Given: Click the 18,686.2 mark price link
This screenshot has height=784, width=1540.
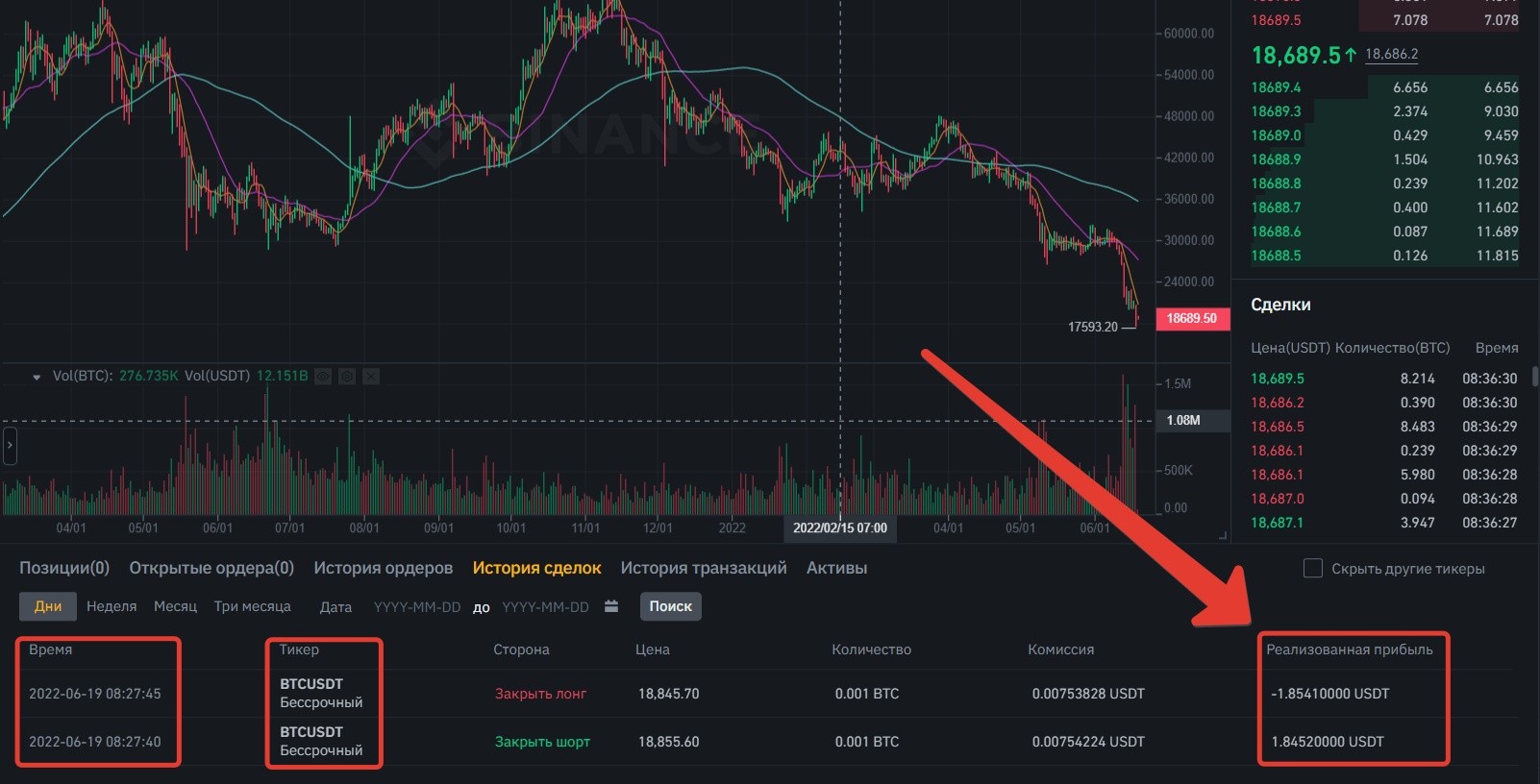Looking at the screenshot, I should click(1391, 55).
